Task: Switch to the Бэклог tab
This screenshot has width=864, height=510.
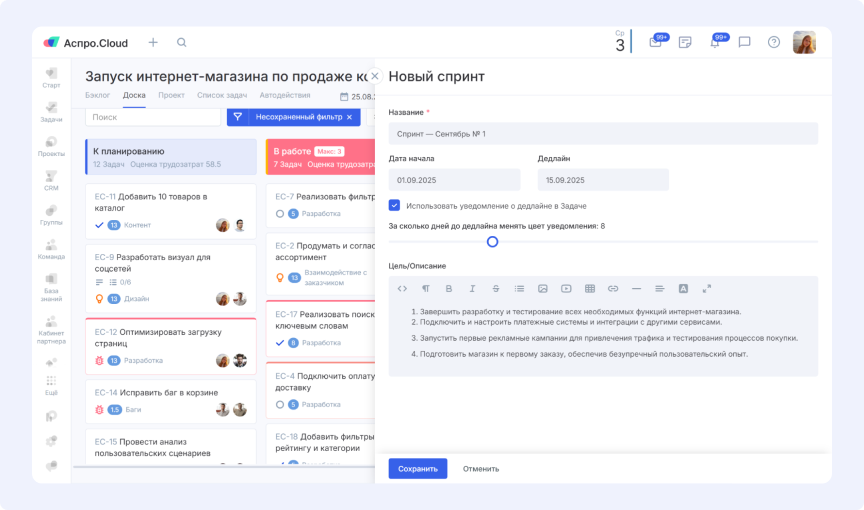Action: [97, 96]
